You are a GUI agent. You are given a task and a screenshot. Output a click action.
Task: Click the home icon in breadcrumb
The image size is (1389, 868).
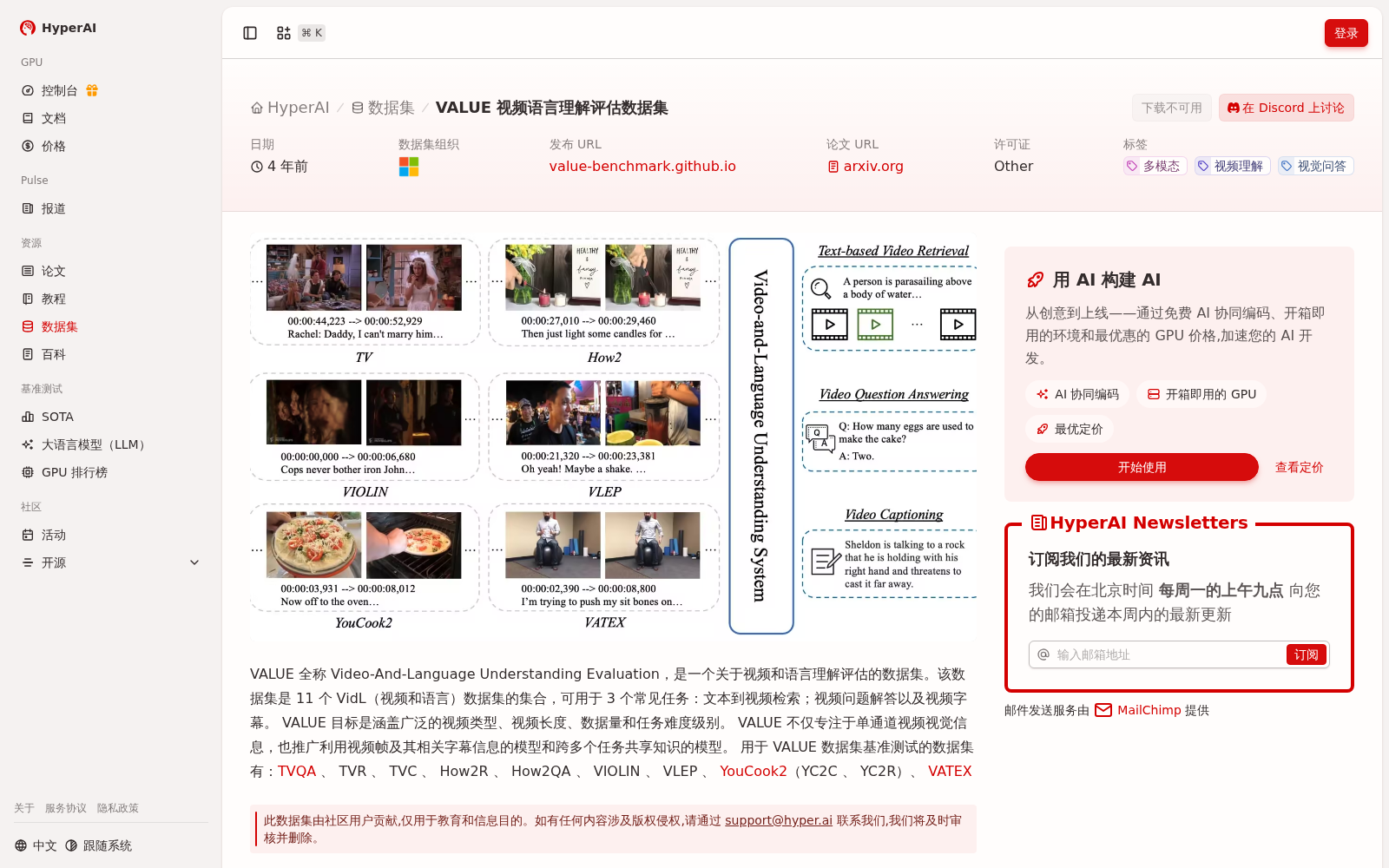[257, 108]
